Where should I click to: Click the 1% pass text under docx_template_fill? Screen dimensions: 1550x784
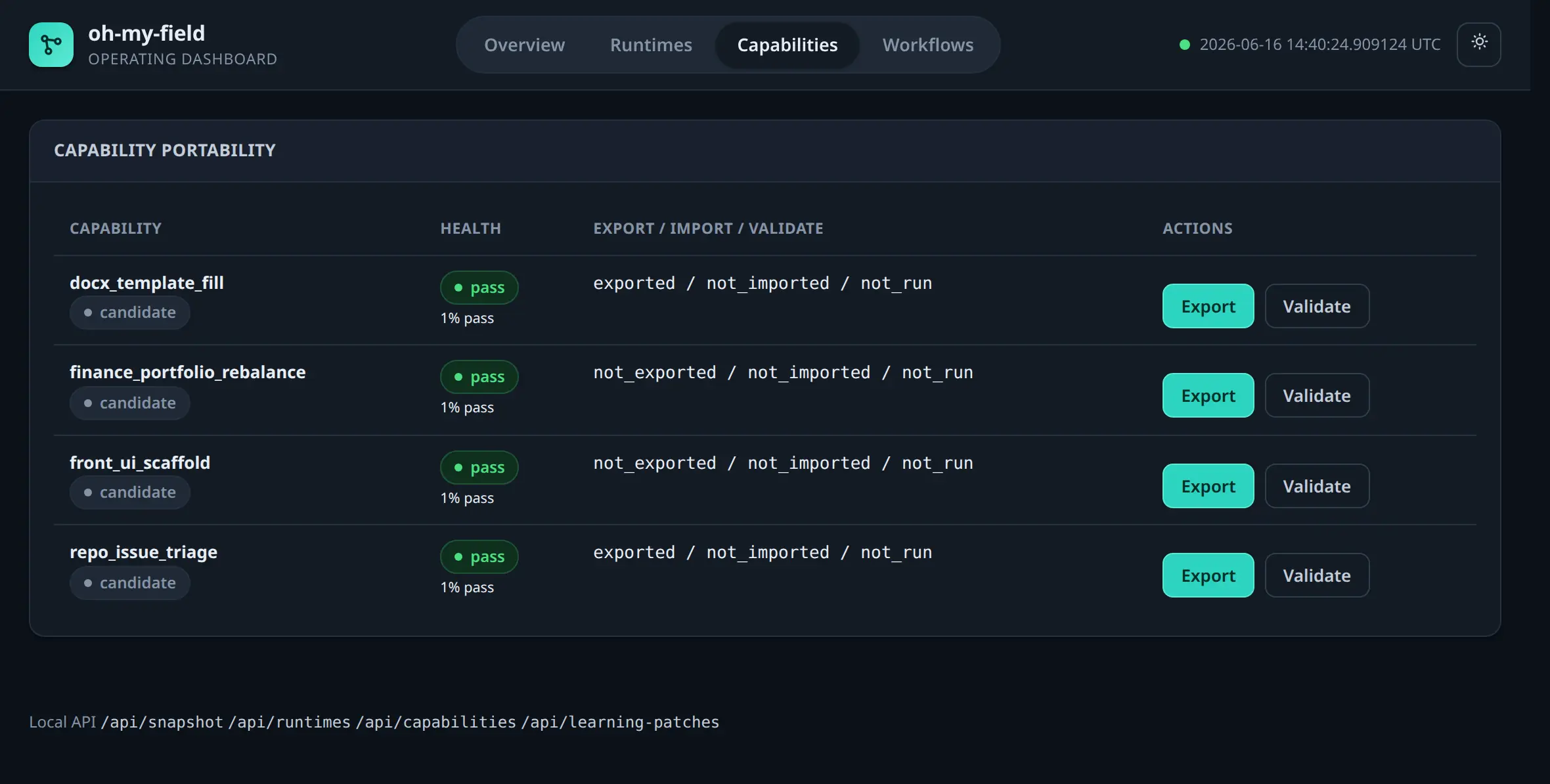[x=467, y=318]
